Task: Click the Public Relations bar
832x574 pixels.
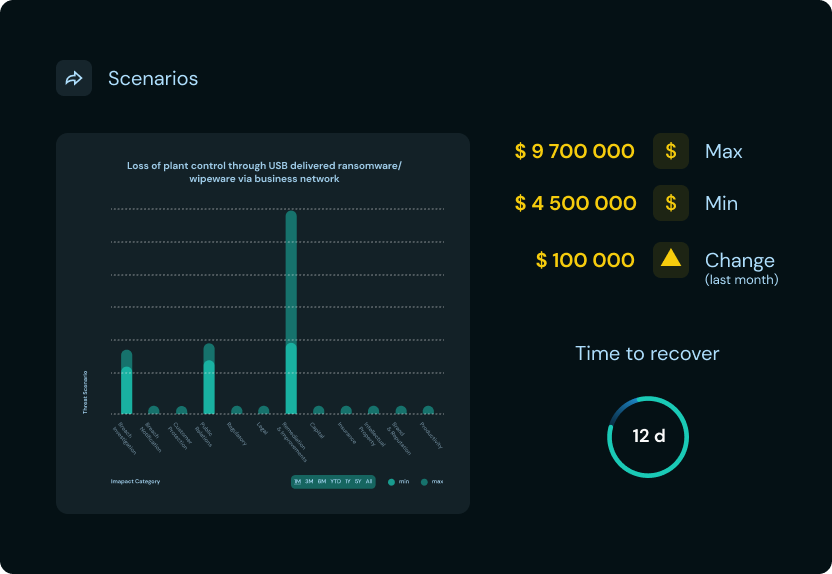Action: pyautogui.click(x=209, y=380)
